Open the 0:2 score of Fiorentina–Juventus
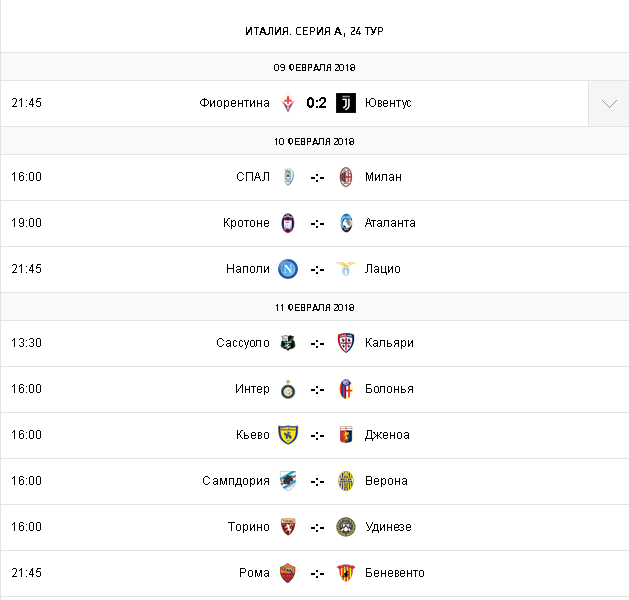This screenshot has height=600, width=629. 317,103
